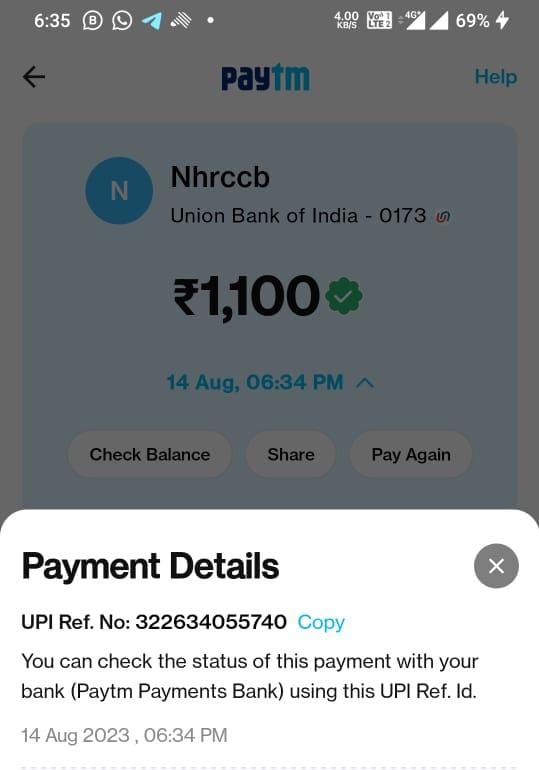Tap the ₹1,100 payment amount
The height and width of the screenshot is (770, 539).
click(x=247, y=297)
